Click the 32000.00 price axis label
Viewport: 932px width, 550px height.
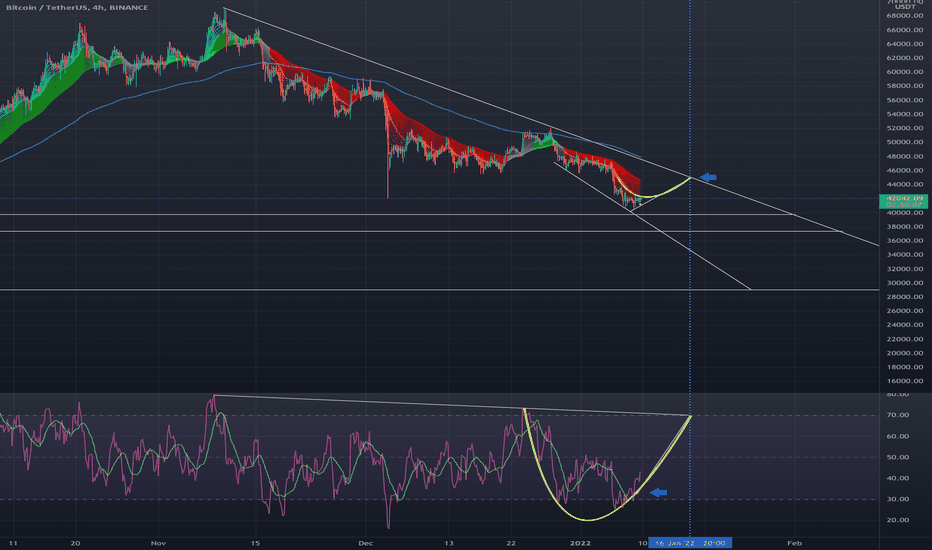905,269
